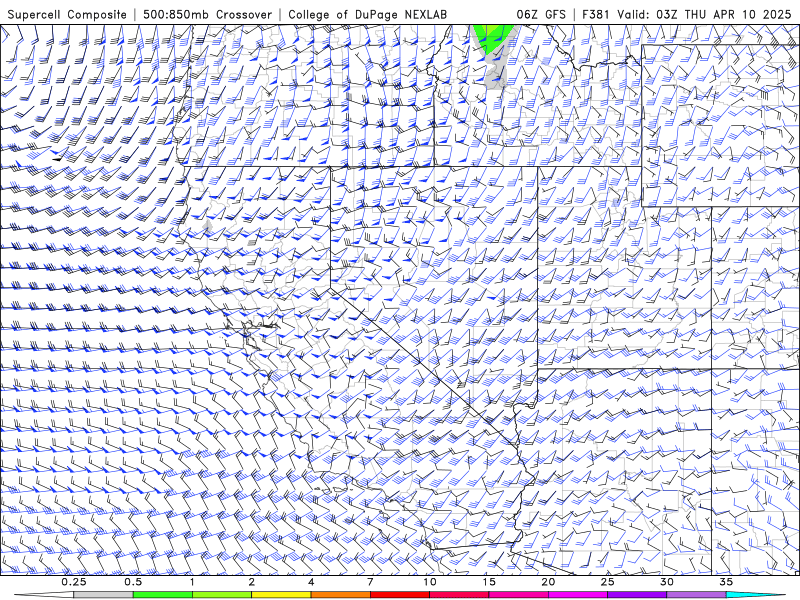This screenshot has width=800, height=600.
Task: Click the "College of DuPage NEXLAB" text
Action: point(367,14)
